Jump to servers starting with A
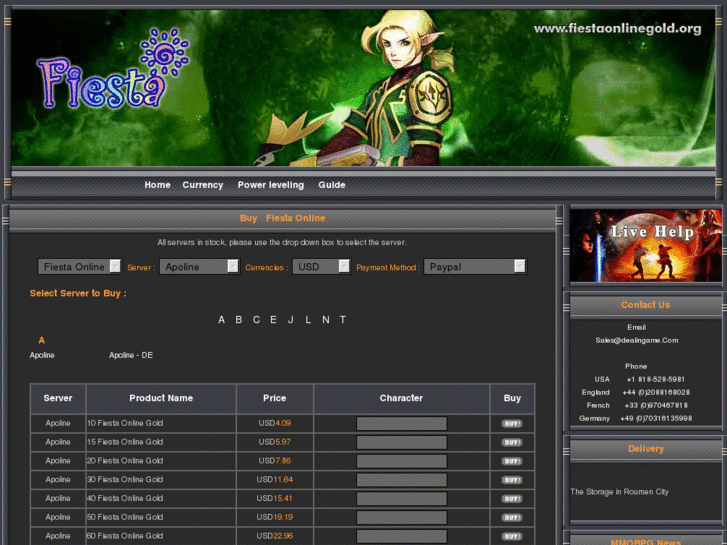 (x=221, y=320)
